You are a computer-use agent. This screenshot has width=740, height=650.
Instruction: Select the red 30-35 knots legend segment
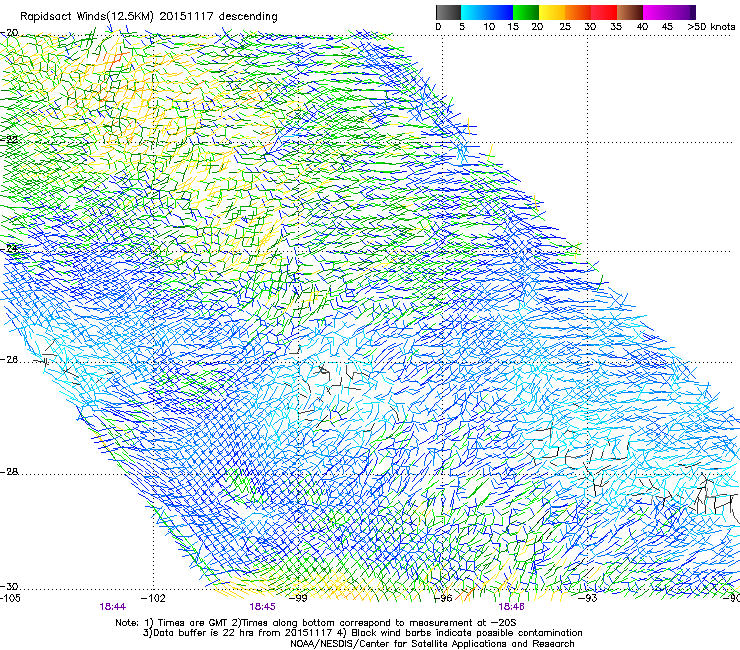coord(604,12)
